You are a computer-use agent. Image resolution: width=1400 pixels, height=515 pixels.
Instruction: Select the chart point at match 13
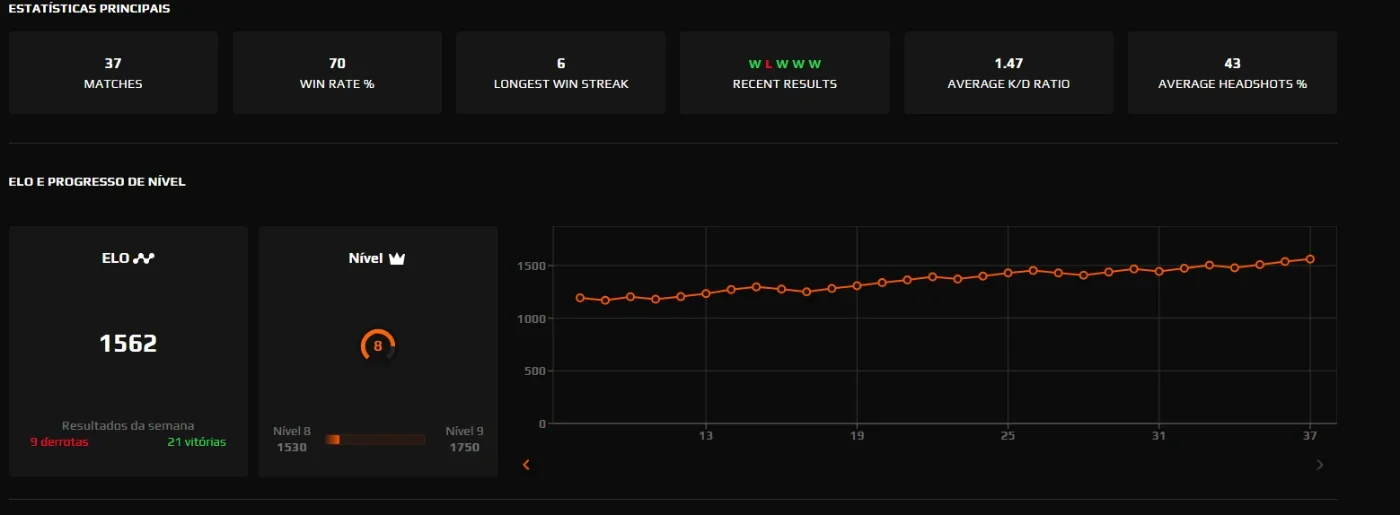tap(706, 293)
